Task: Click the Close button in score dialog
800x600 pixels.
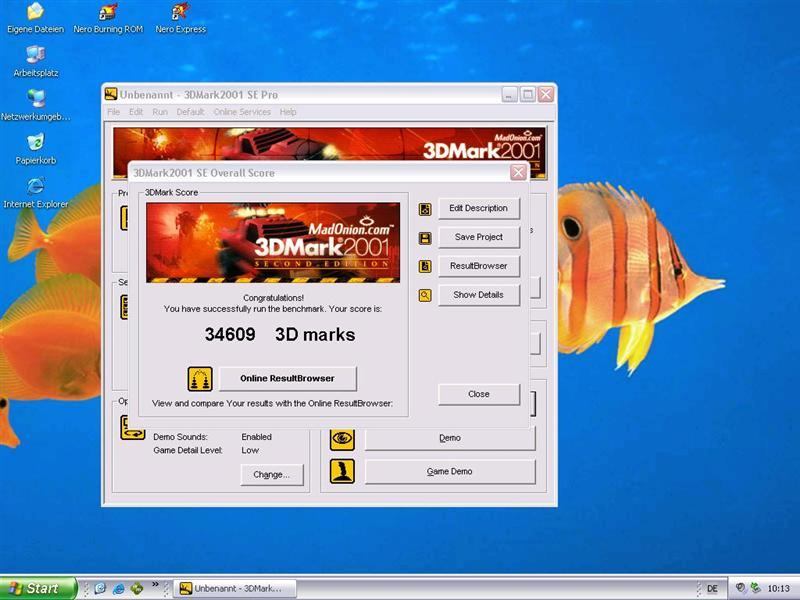Action: 479,394
